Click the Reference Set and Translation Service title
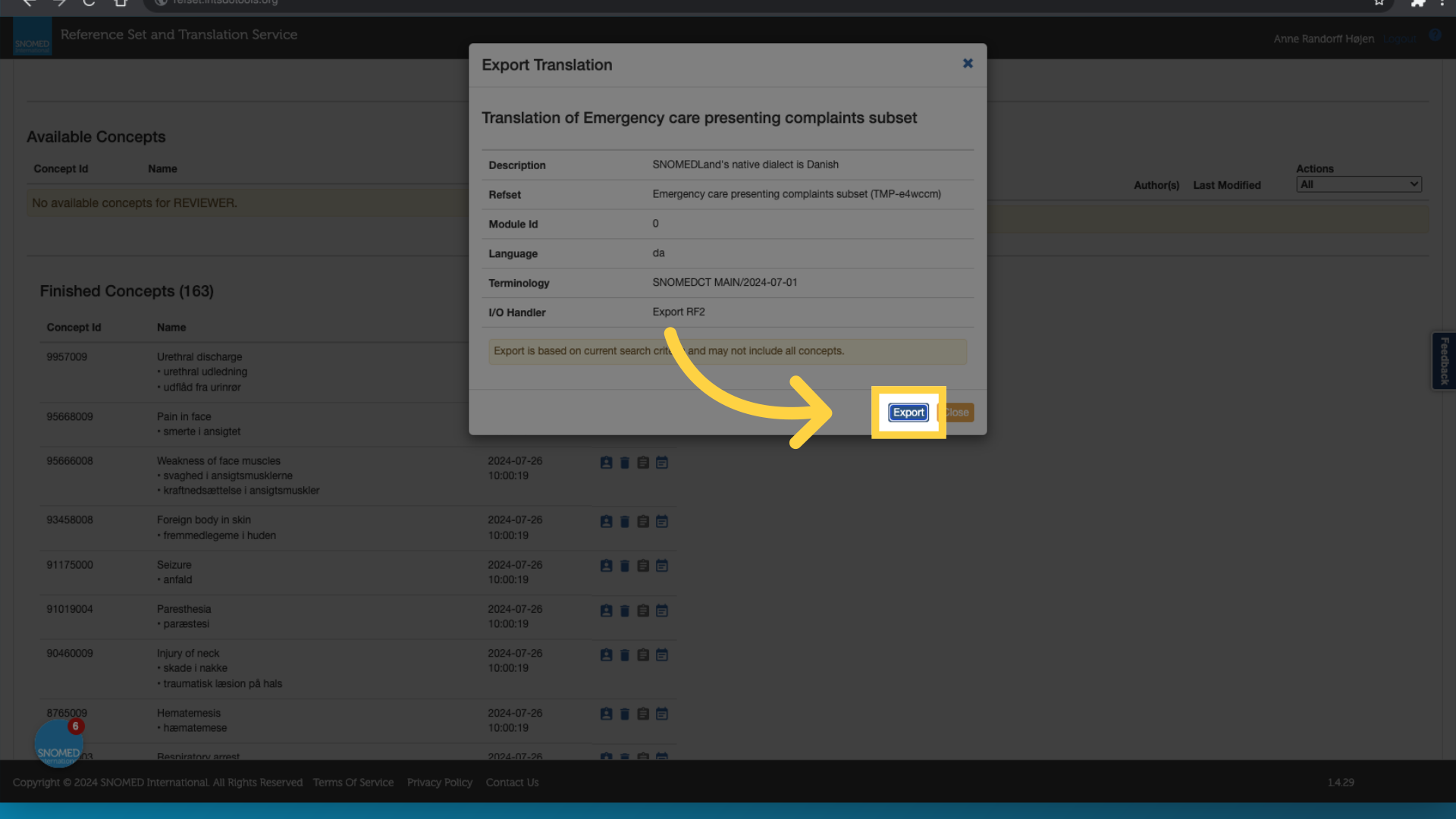Viewport: 1456px width, 819px height. [x=179, y=35]
